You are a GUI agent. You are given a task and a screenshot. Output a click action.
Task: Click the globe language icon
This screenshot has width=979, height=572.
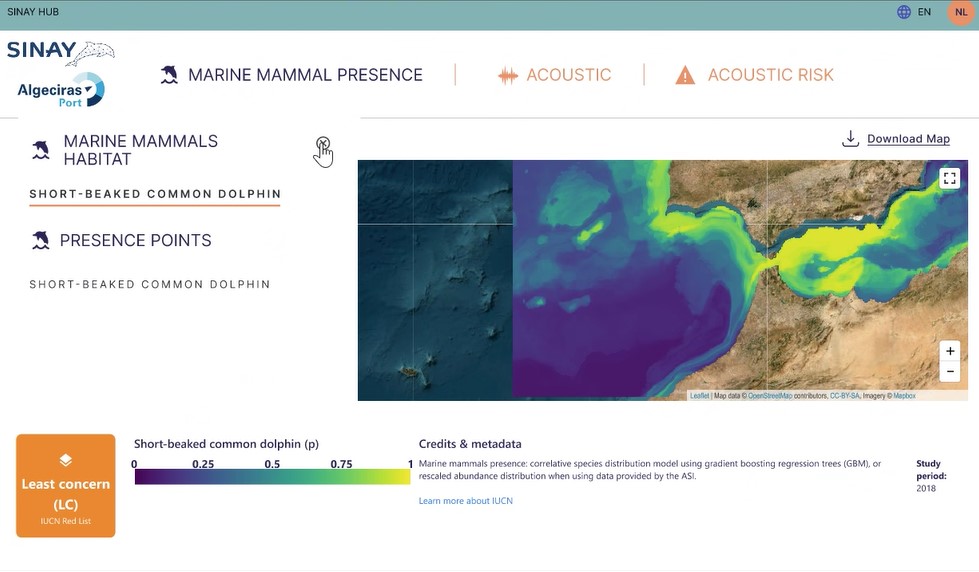tap(904, 12)
